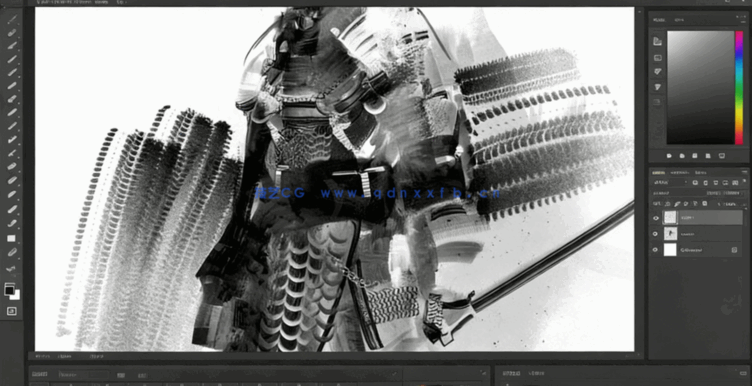Click the rainbow hue slider strip

739,87
